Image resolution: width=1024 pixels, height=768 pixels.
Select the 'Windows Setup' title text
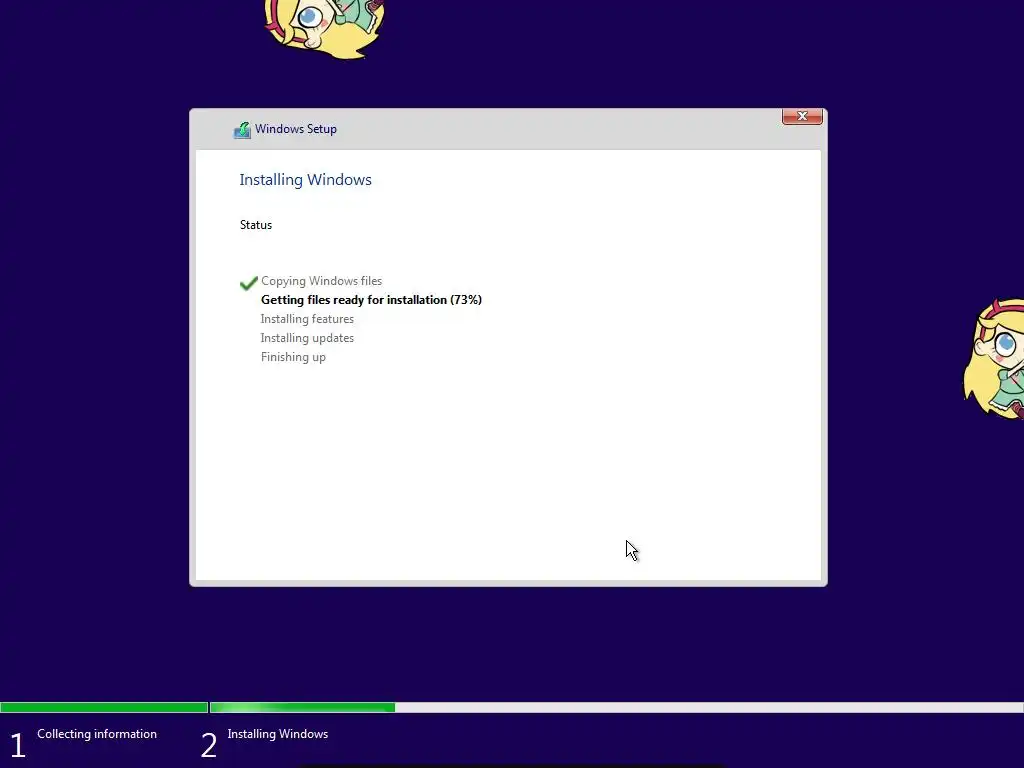[296, 129]
